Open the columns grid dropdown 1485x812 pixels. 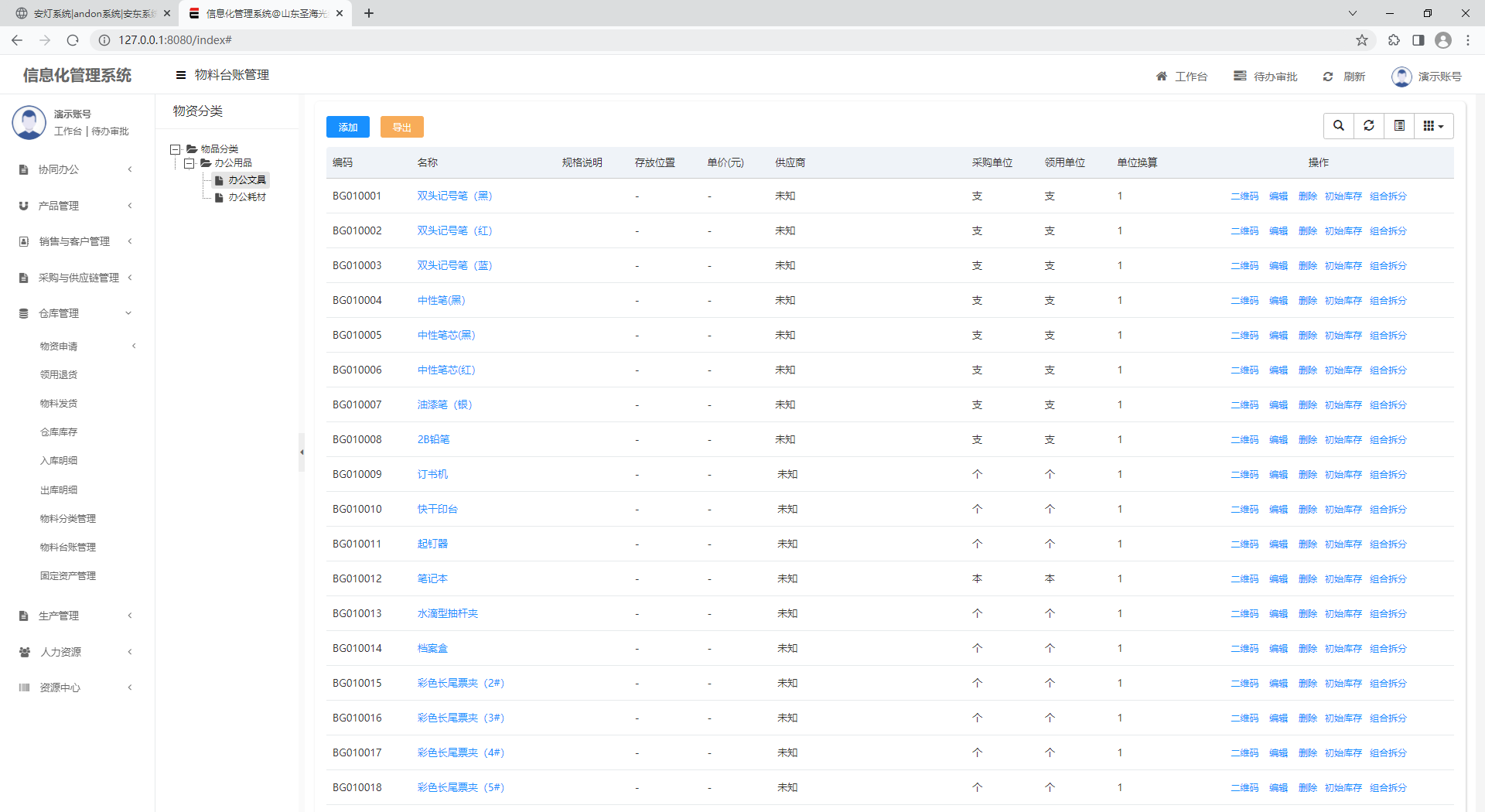coord(1433,126)
